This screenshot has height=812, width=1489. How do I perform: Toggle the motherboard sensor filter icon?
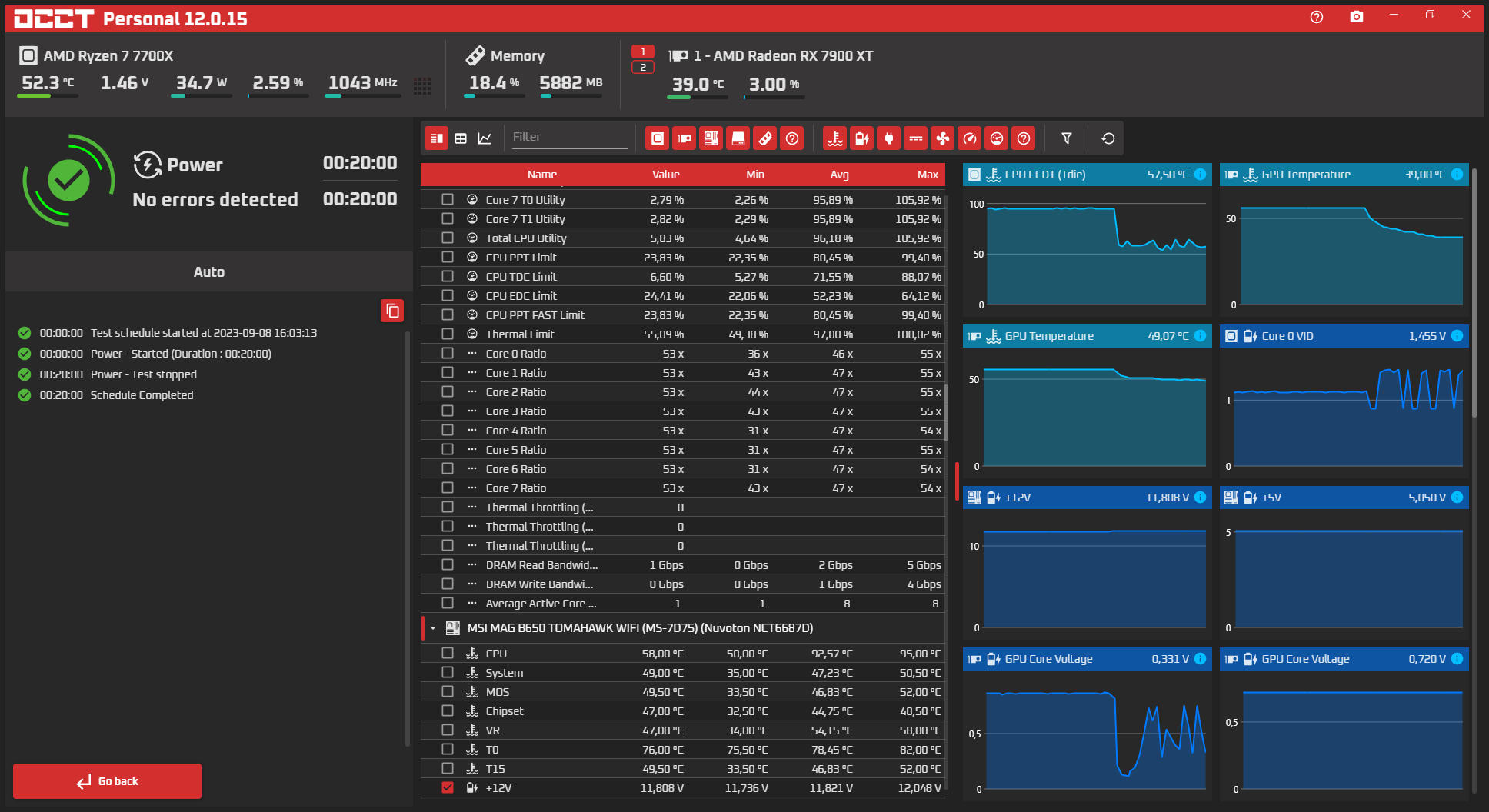pos(711,138)
